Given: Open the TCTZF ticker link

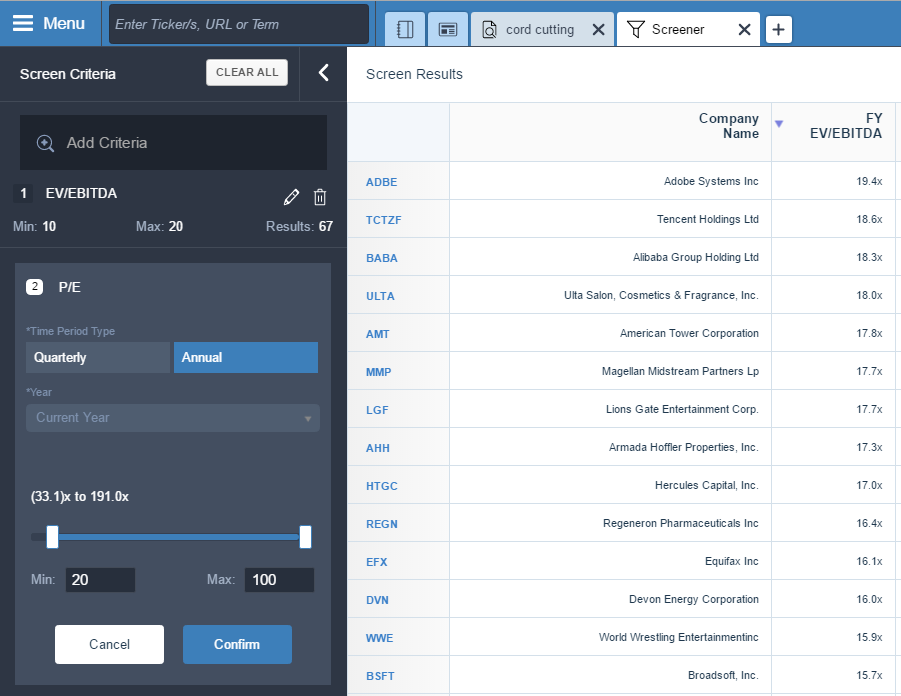Looking at the screenshot, I should point(384,220).
